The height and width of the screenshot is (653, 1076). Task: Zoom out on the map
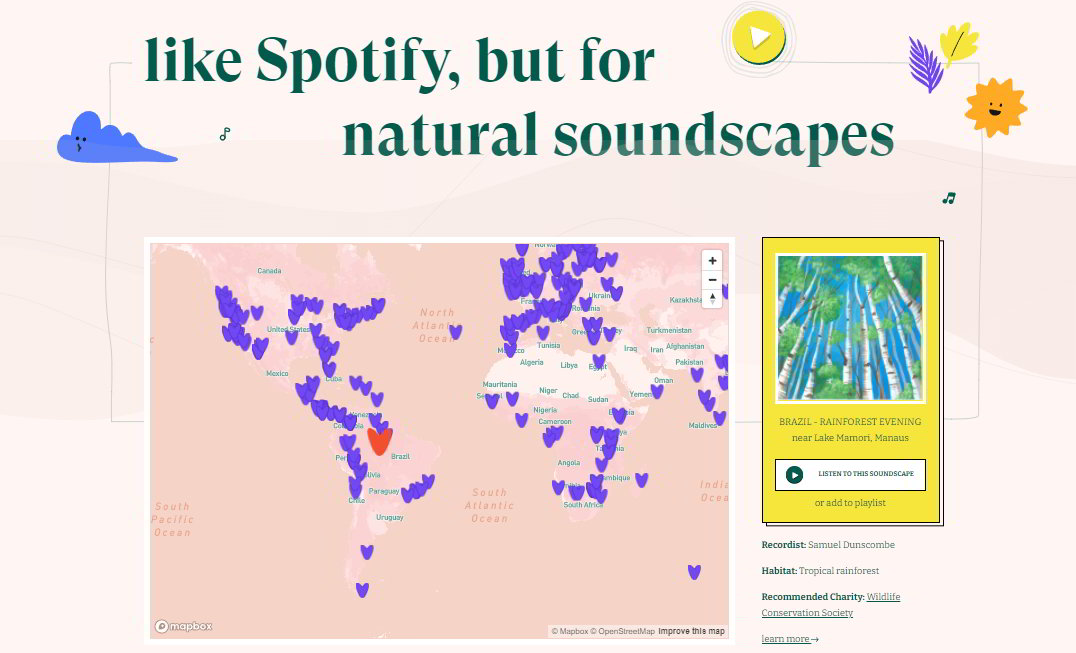[x=712, y=280]
